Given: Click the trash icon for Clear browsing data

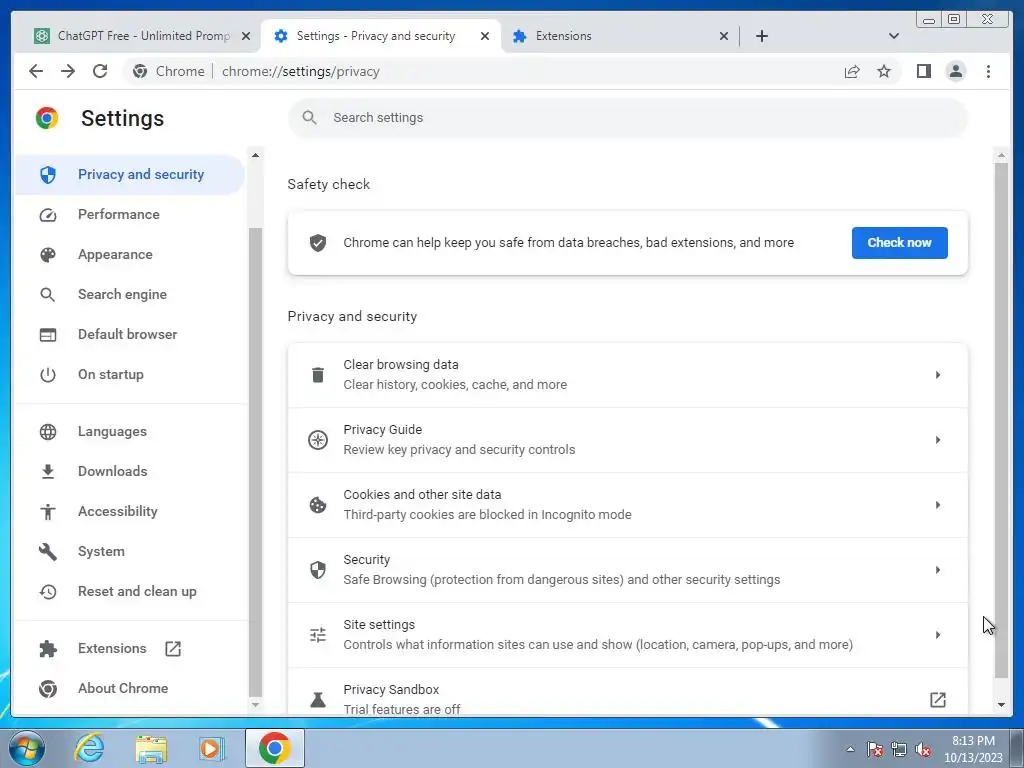Looking at the screenshot, I should pos(318,375).
